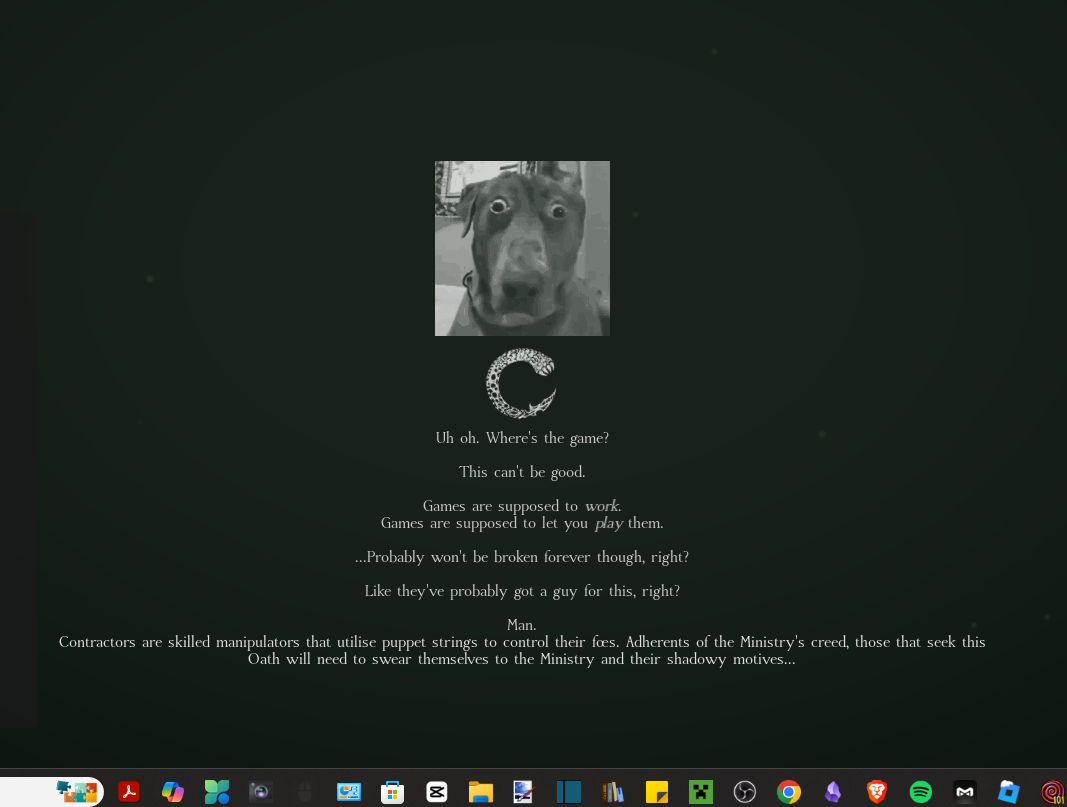Open the red spiral app icon
Screen dimensions: 1067x807
coord(1052,792)
